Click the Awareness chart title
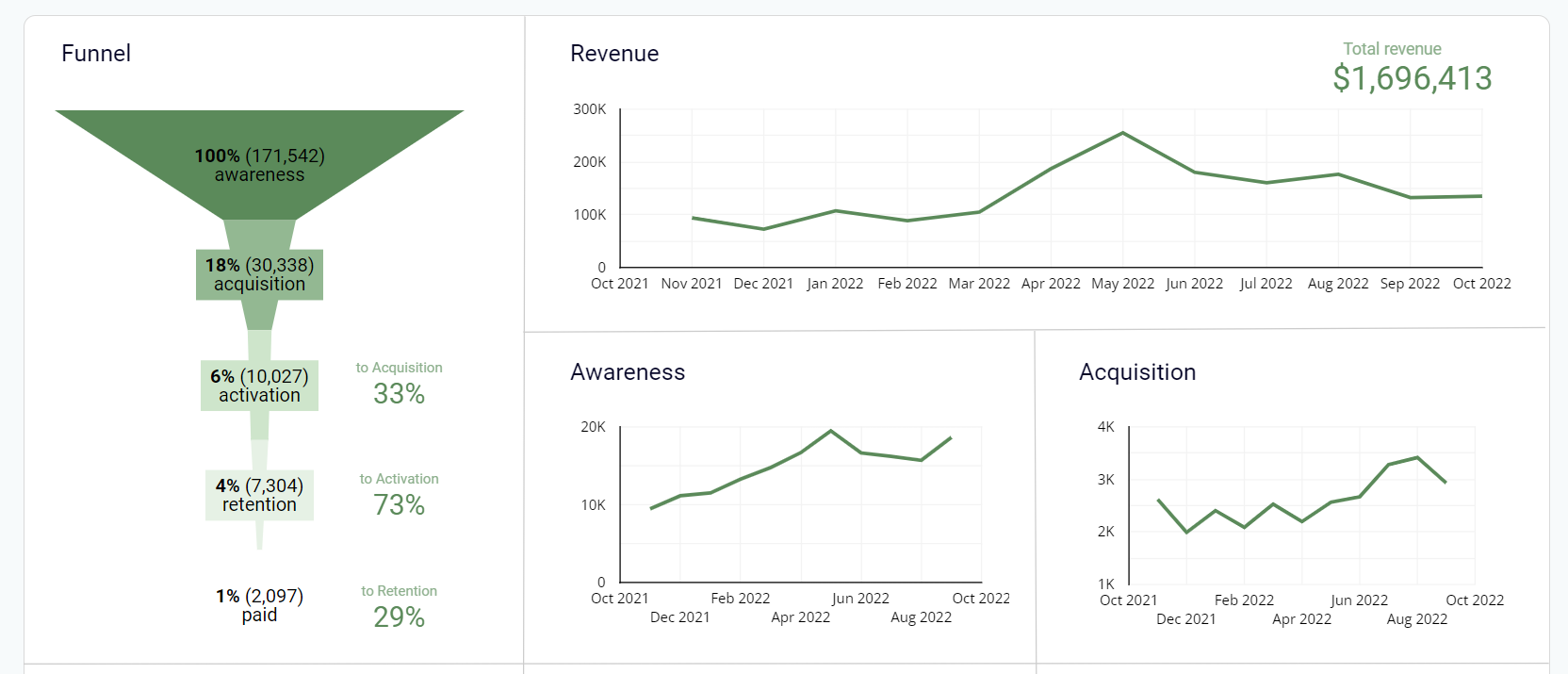This screenshot has height=674, width=1568. tap(628, 372)
